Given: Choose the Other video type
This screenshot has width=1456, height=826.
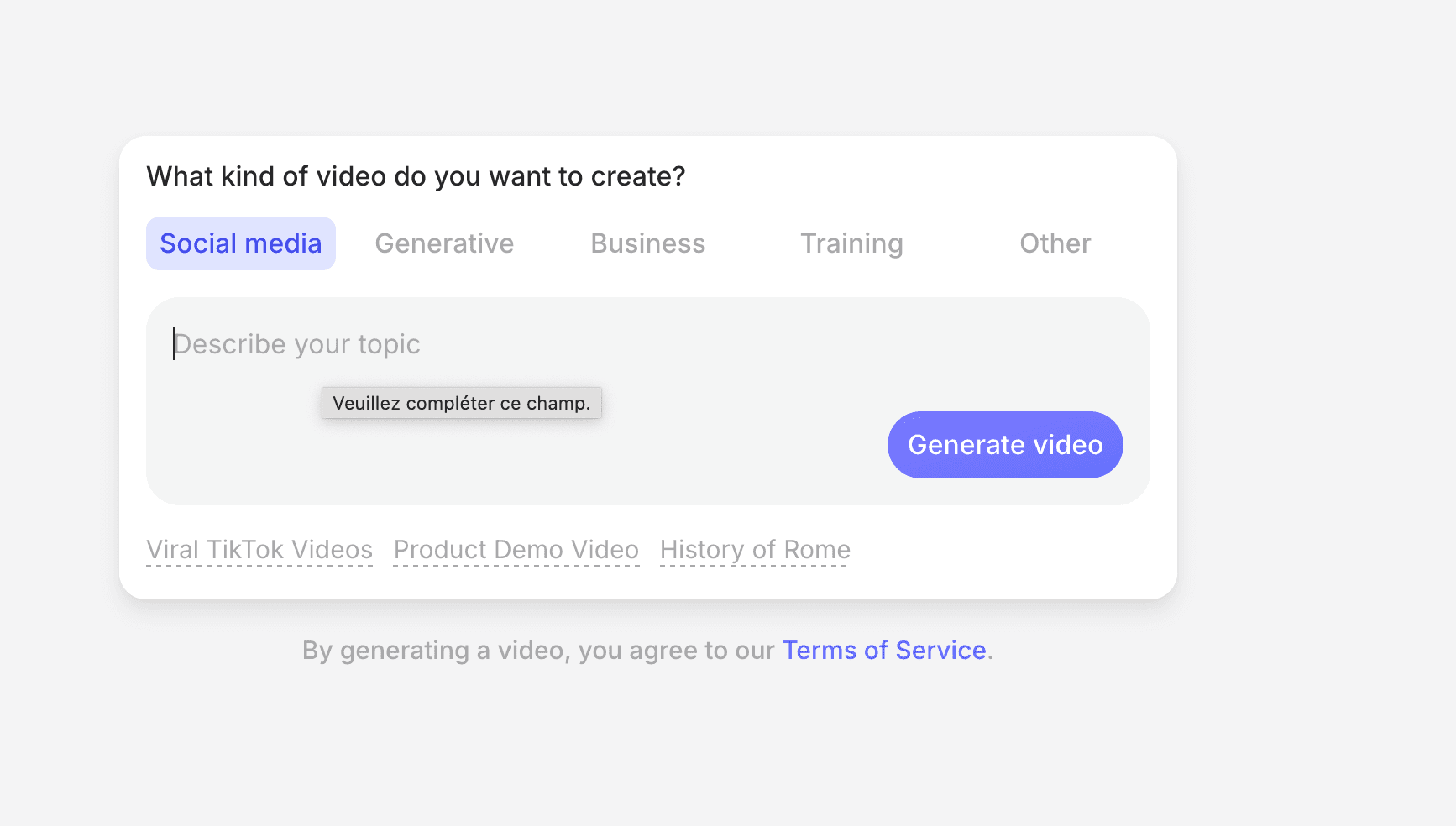Looking at the screenshot, I should 1055,243.
